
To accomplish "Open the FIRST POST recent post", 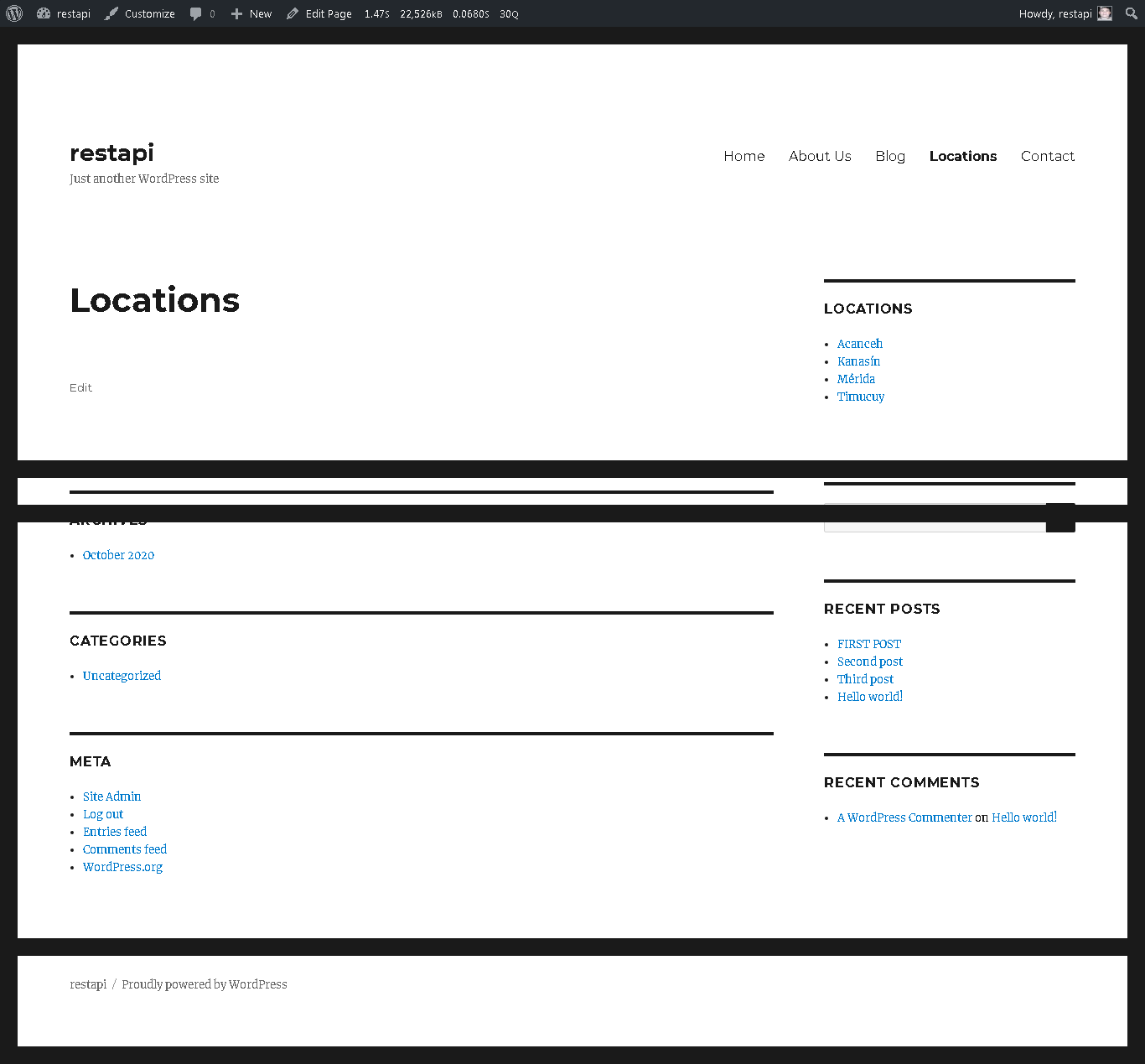I will coord(869,644).
